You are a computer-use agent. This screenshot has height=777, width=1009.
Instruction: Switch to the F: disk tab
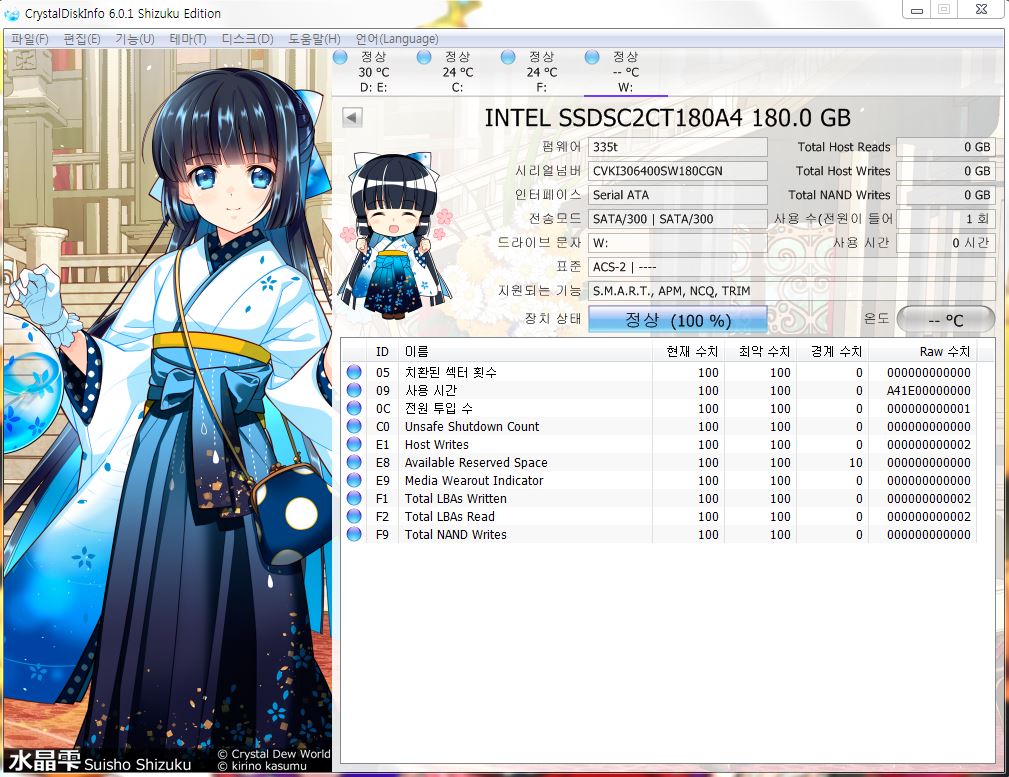pyautogui.click(x=542, y=72)
